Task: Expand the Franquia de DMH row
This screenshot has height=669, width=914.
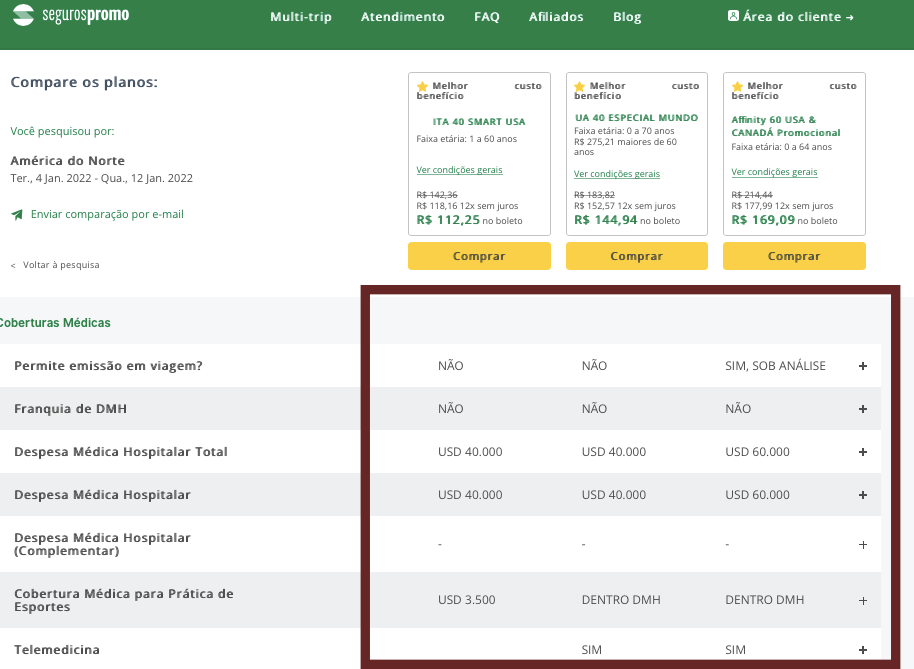Action: pyautogui.click(x=863, y=409)
